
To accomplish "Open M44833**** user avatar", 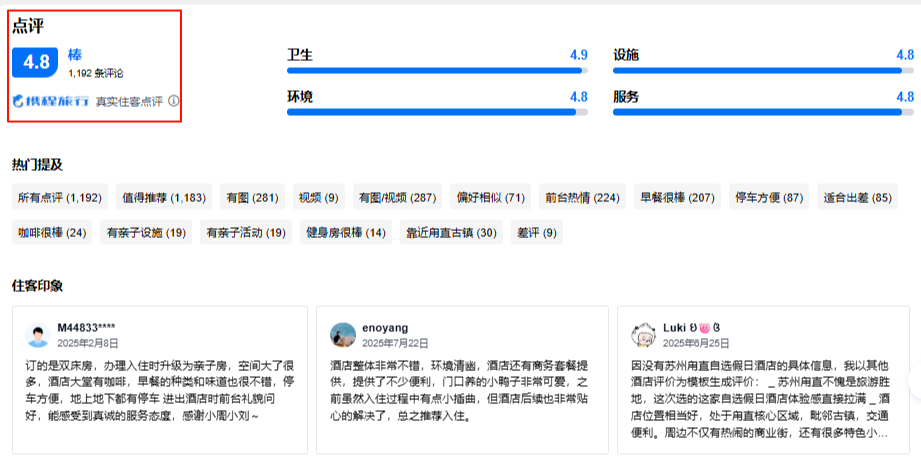I will click(38, 335).
